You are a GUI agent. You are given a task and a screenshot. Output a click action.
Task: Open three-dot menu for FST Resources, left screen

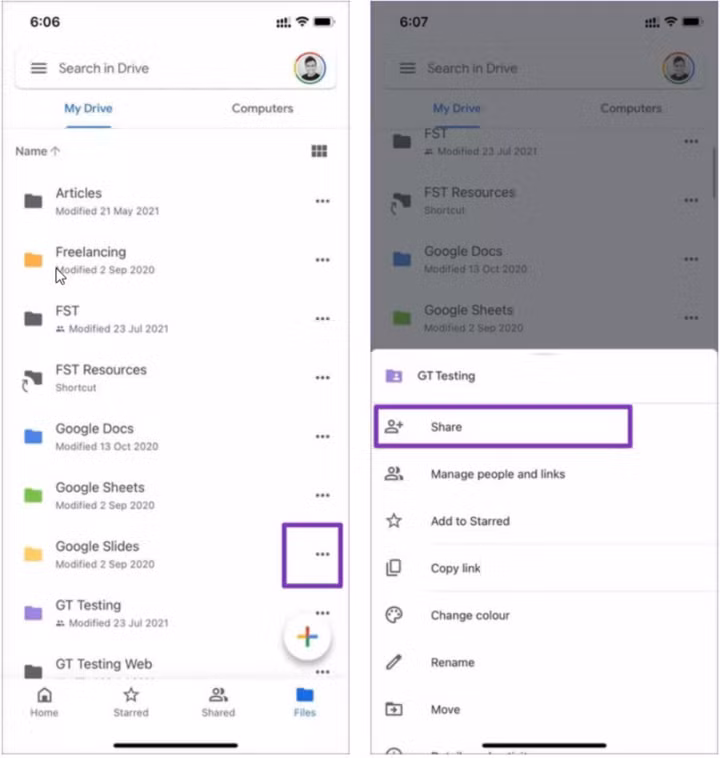[x=323, y=378]
